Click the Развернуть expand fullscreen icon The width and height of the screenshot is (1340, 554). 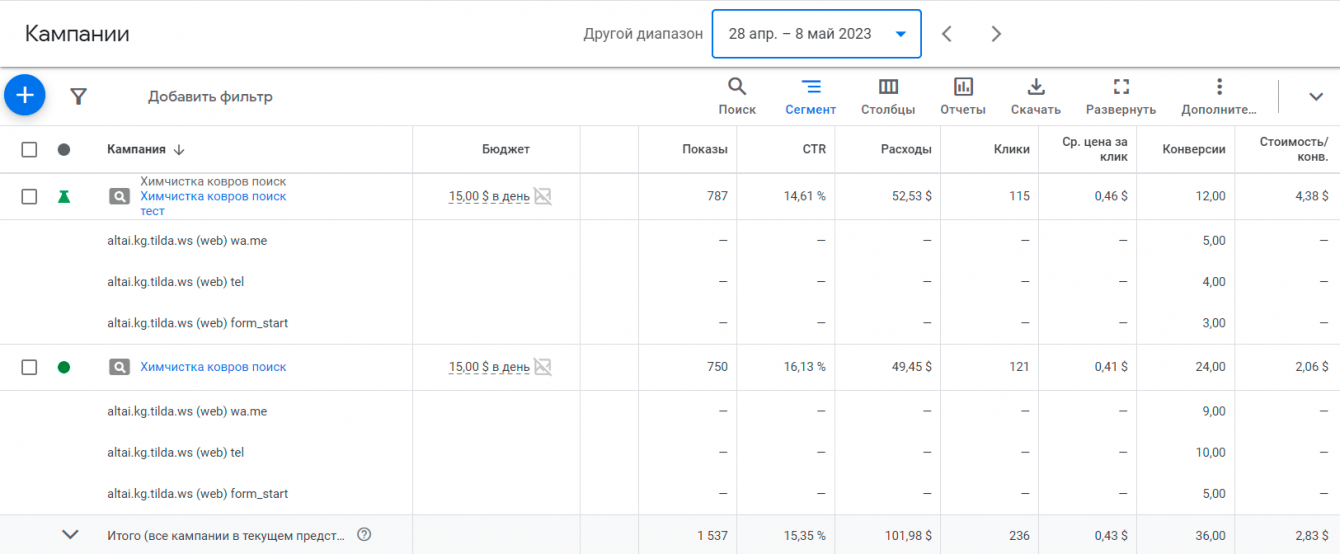click(x=1121, y=96)
